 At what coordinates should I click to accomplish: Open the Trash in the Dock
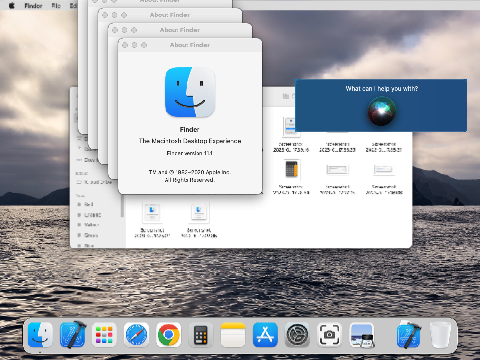click(440, 334)
